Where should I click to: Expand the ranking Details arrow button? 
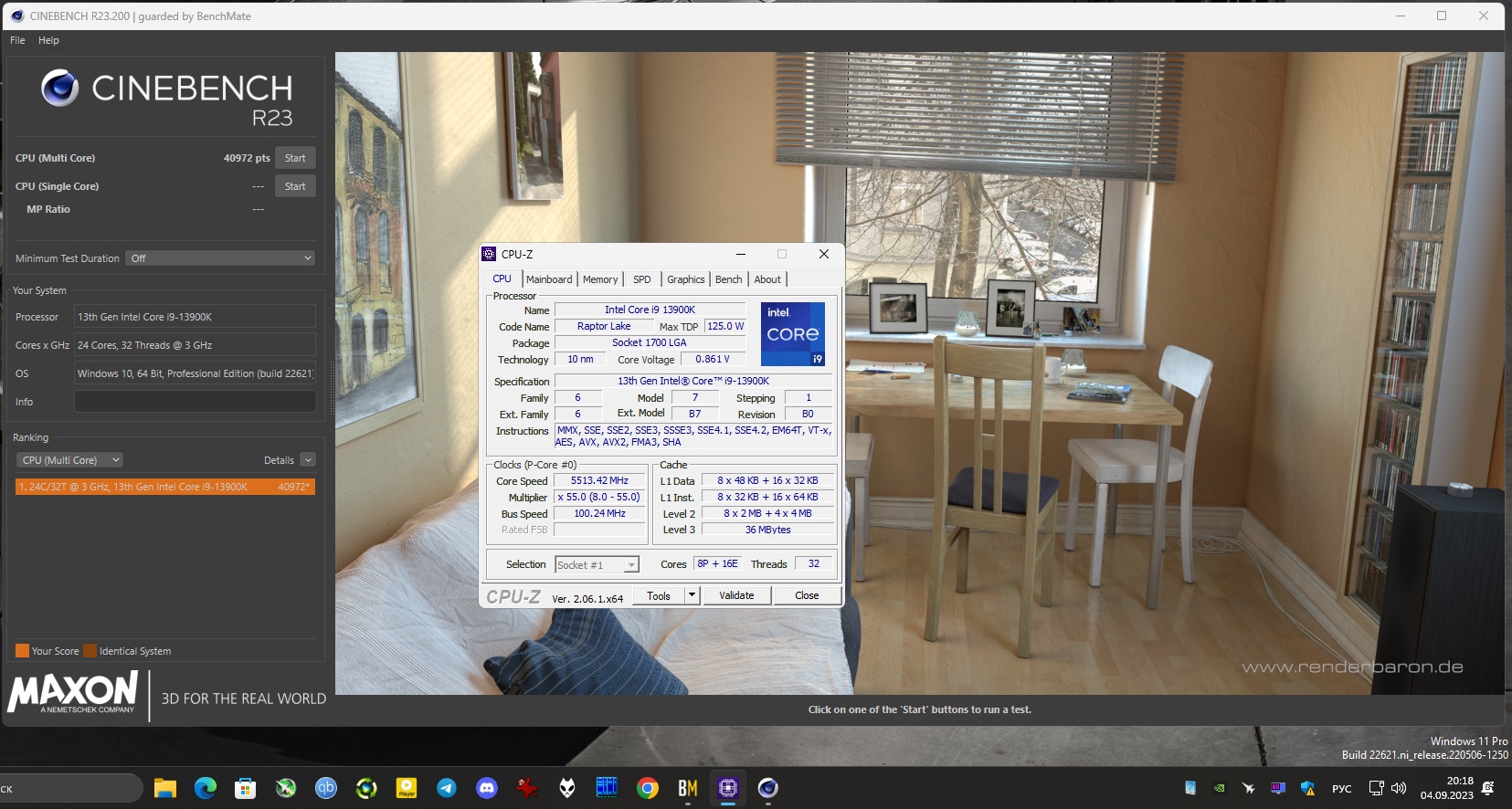(308, 460)
